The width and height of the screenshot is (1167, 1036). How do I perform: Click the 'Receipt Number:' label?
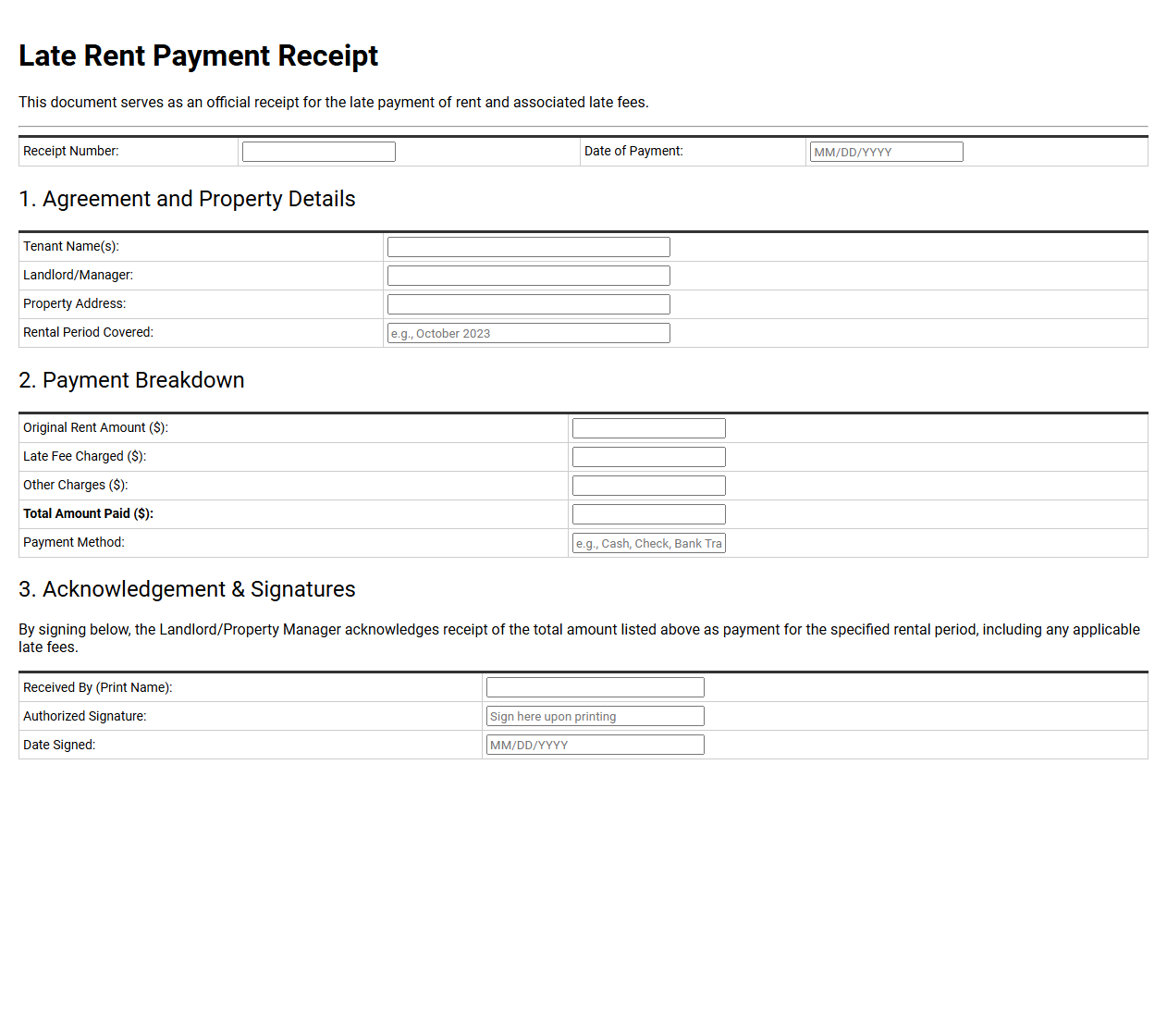pyautogui.click(x=71, y=151)
